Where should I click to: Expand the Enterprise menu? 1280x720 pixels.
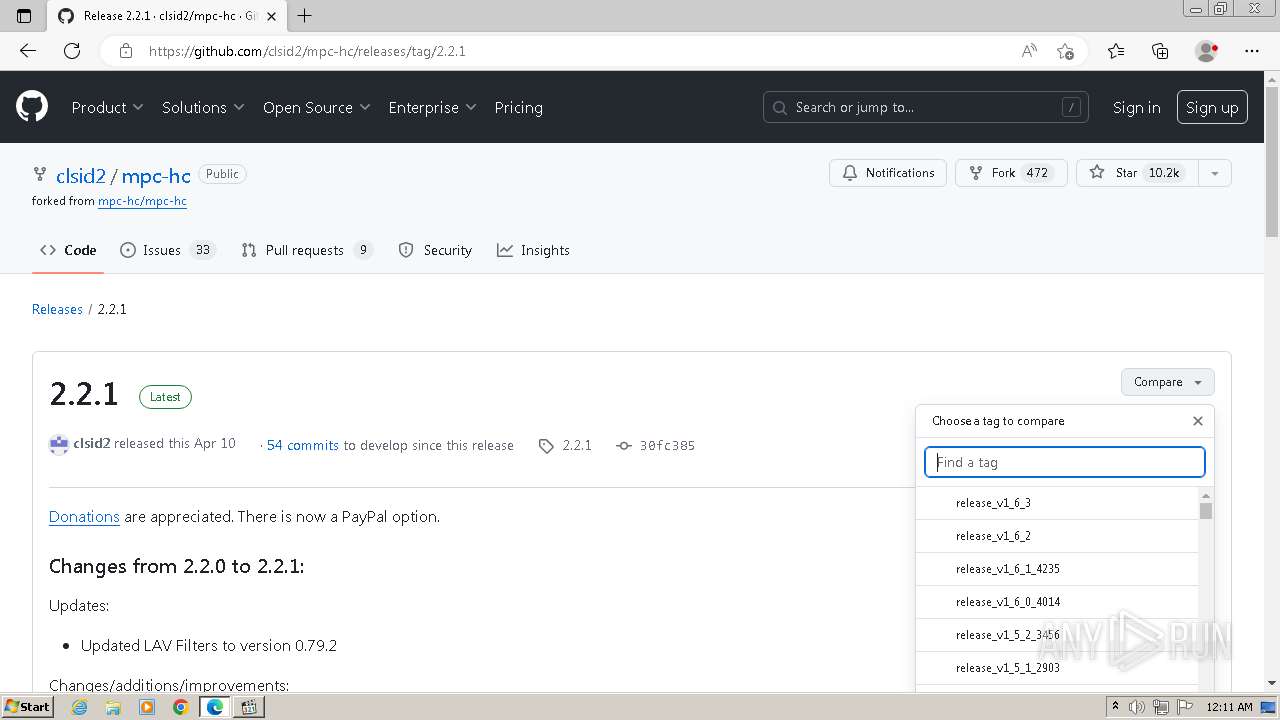click(x=432, y=107)
